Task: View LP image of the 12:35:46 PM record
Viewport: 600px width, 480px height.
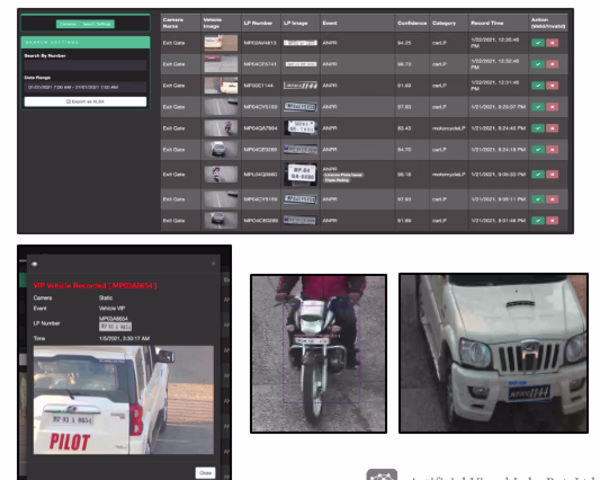Action: pos(300,42)
